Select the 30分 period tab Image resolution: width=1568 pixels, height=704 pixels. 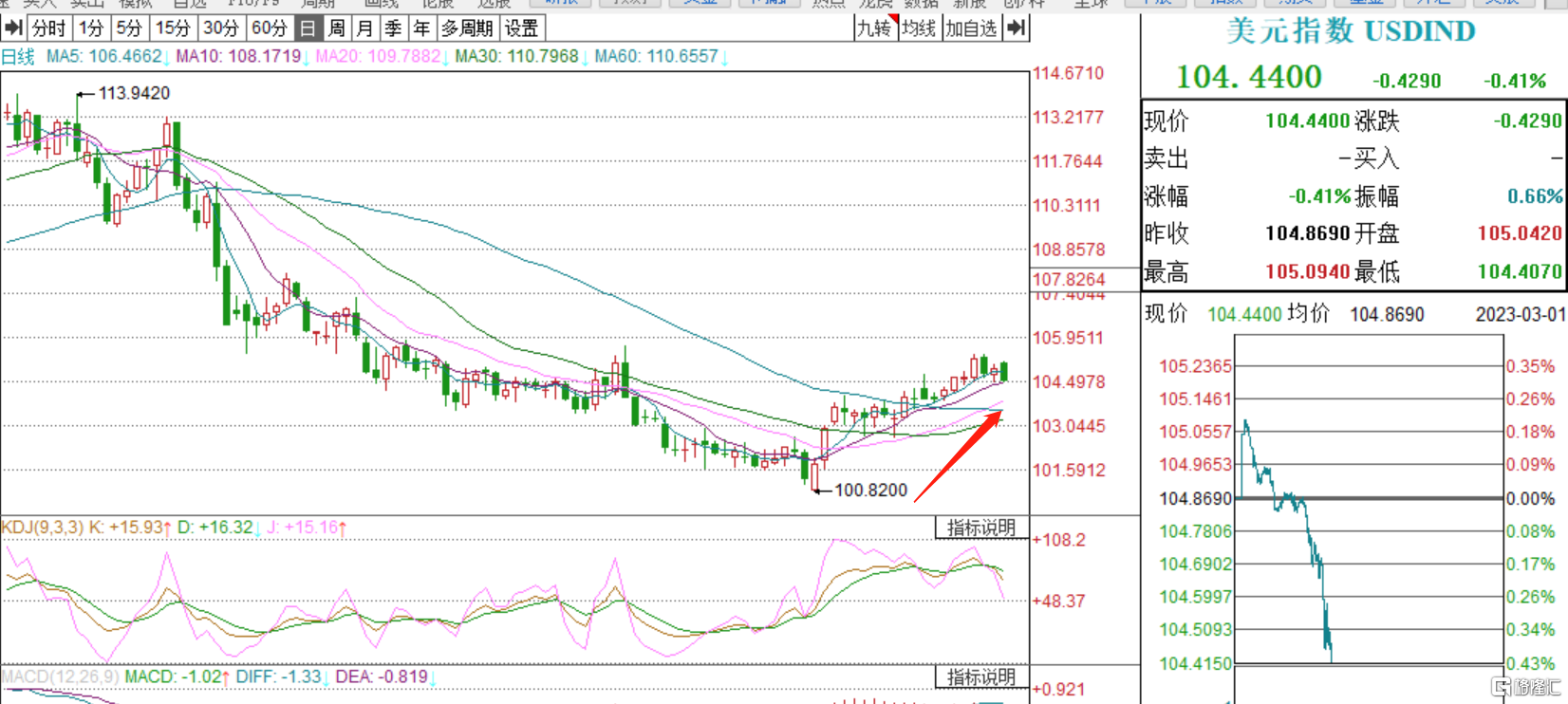tap(221, 28)
